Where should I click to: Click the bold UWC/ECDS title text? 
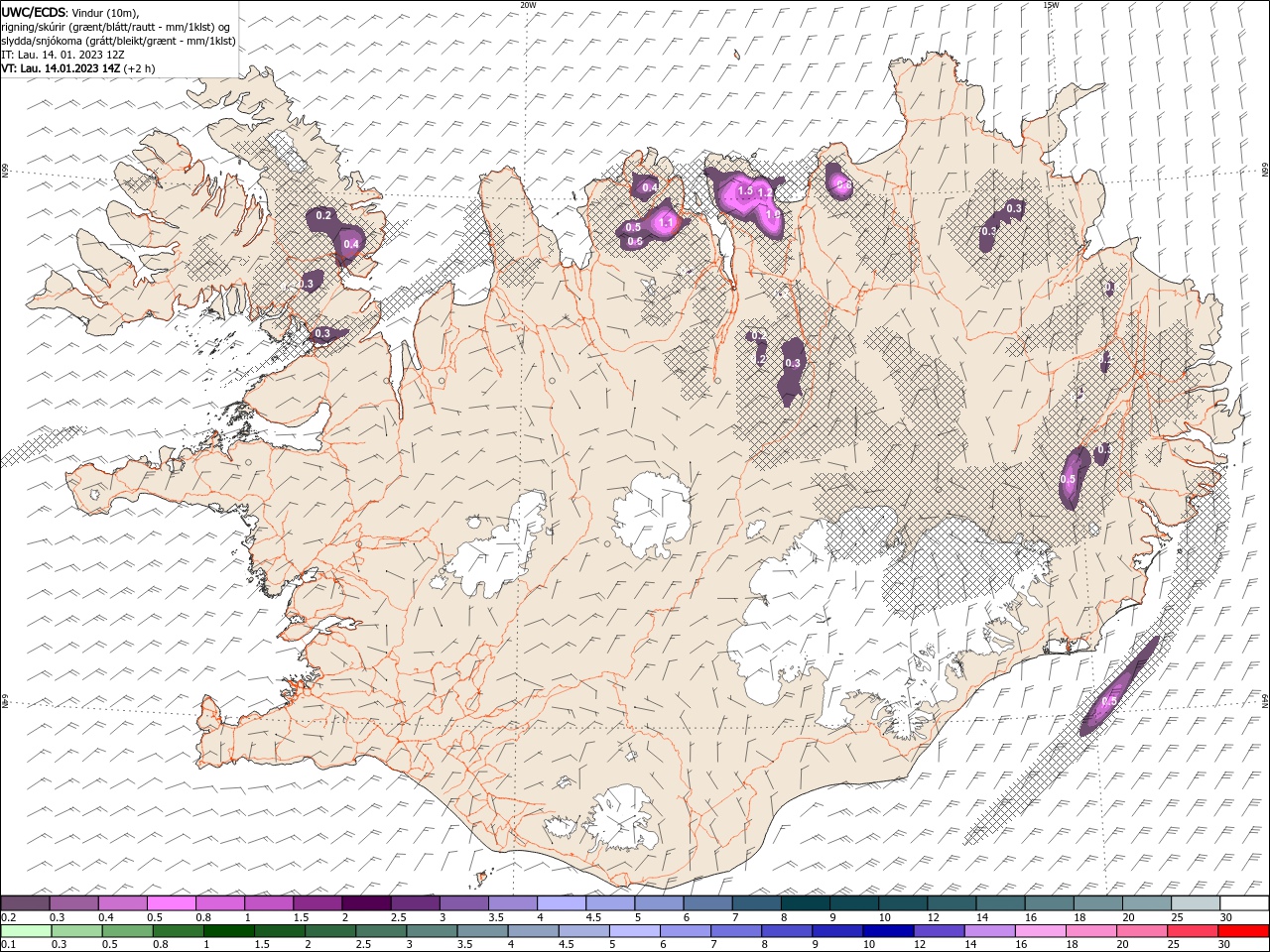pyautogui.click(x=35, y=11)
